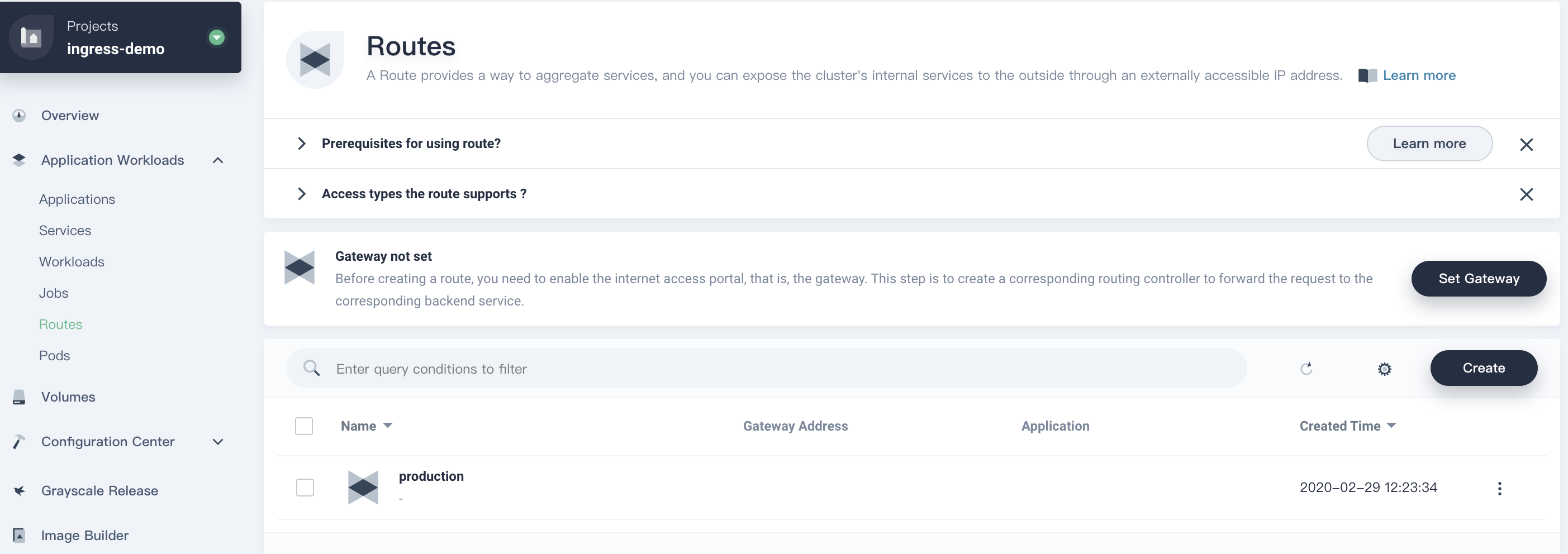Image resolution: width=1568 pixels, height=554 pixels.
Task: Click the refresh icon beside the search bar
Action: 1306,369
